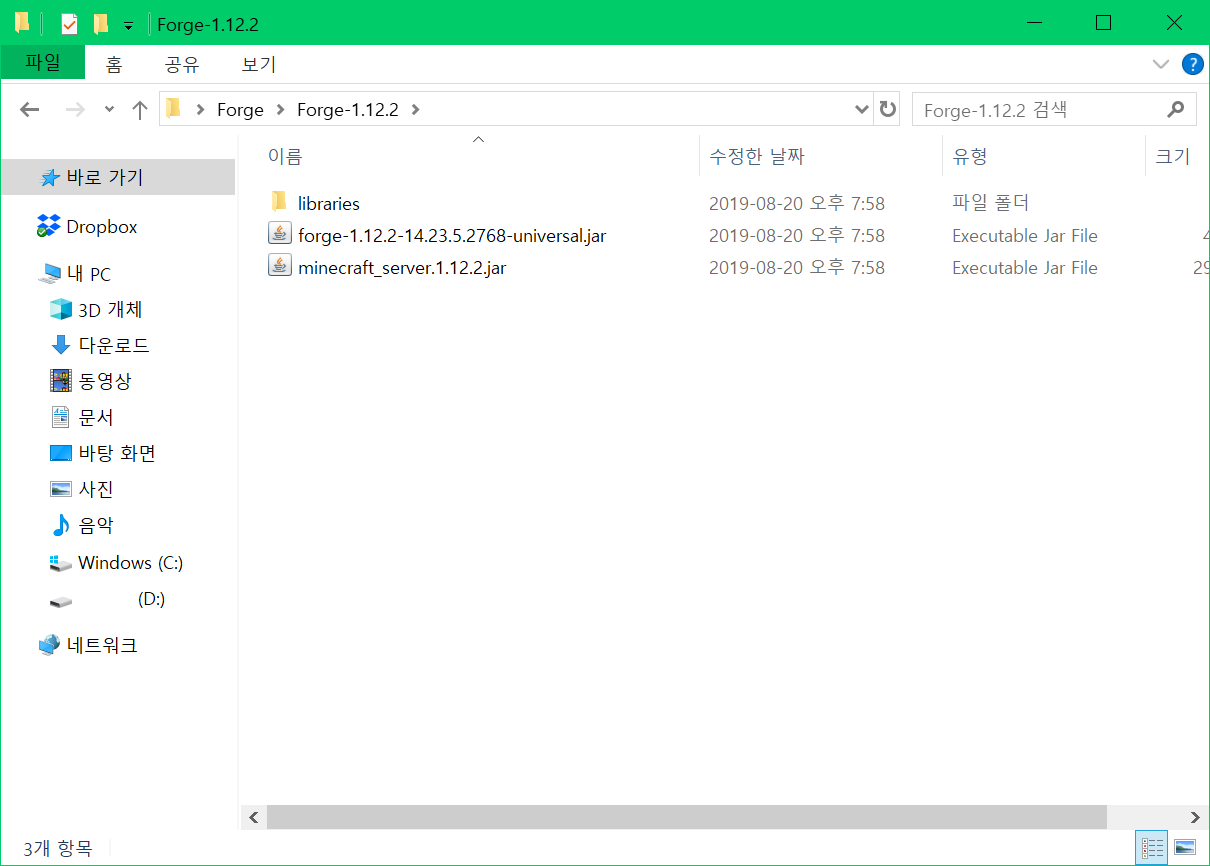Viewport: 1210px width, 866px height.
Task: Select 네트워크 in navigation pane
Action: (102, 646)
